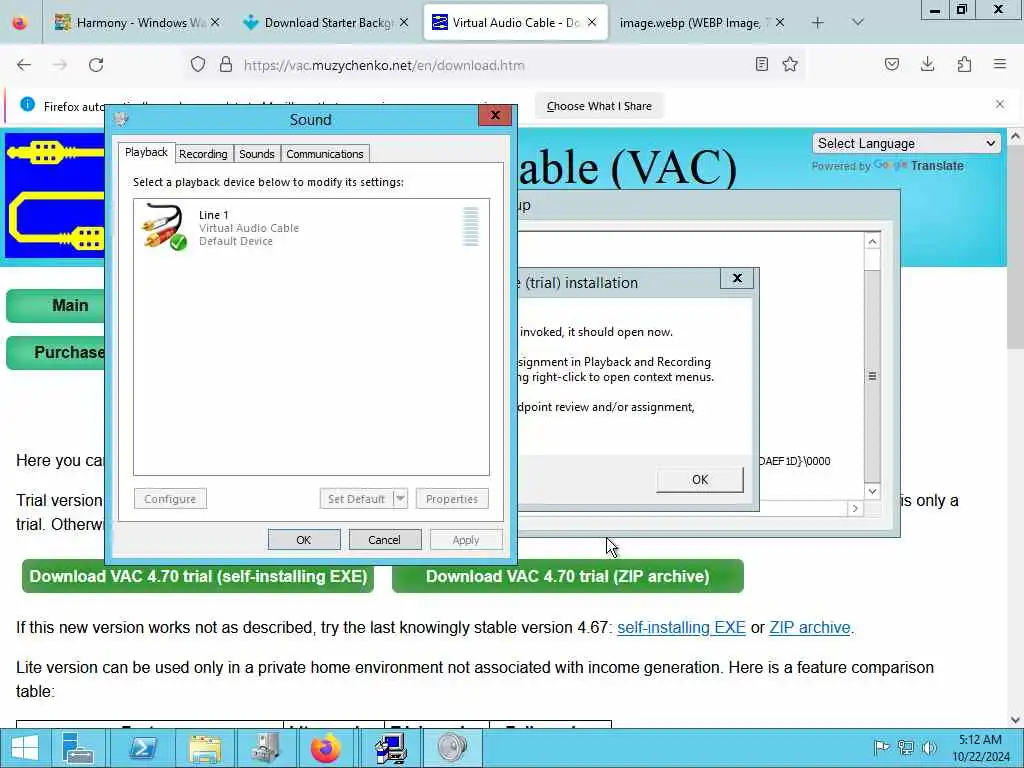1024x768 pixels.
Task: Go back to previous page
Action: 24,65
